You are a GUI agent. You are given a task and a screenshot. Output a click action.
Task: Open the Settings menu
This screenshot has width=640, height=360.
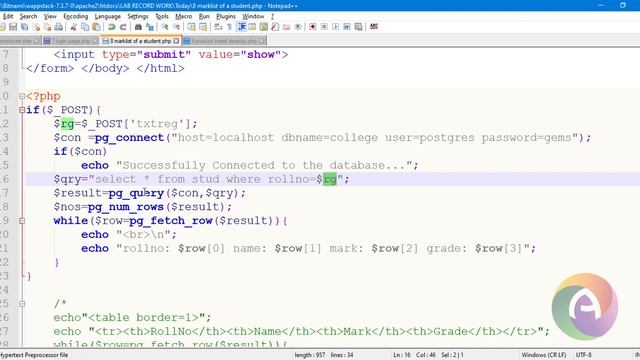[138, 16]
